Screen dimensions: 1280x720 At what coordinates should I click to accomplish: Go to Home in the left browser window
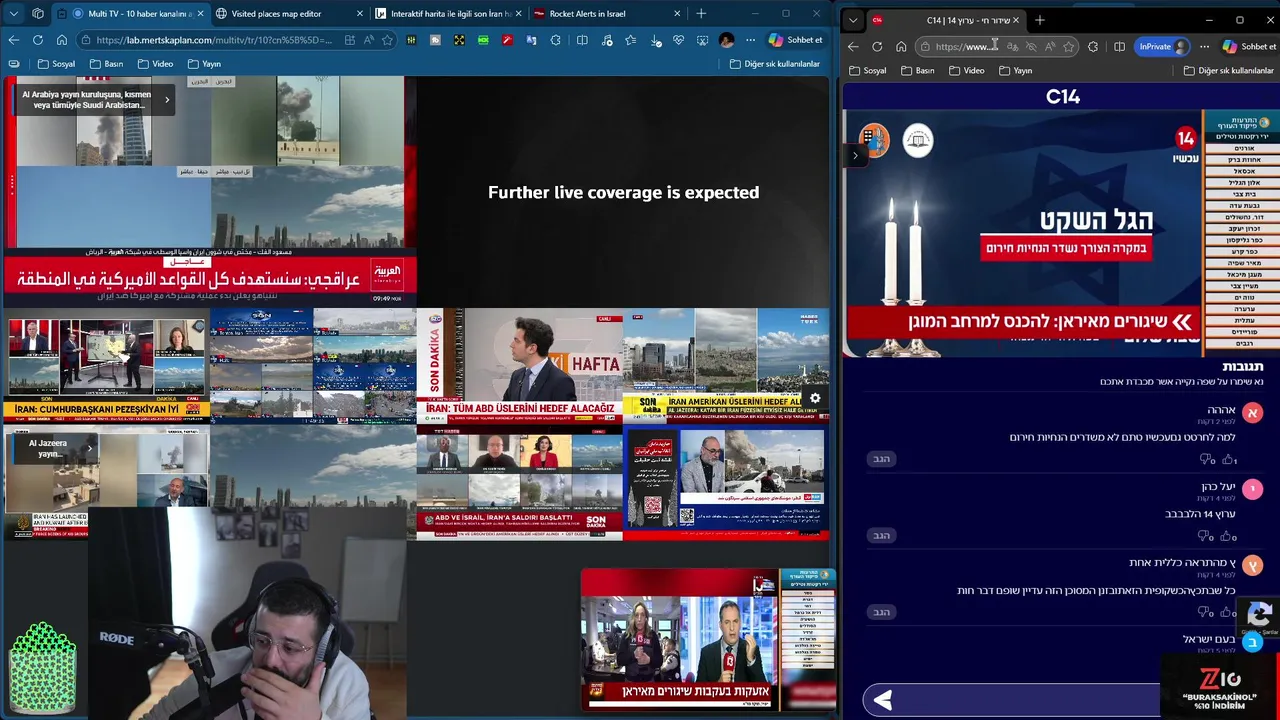pyautogui.click(x=62, y=40)
